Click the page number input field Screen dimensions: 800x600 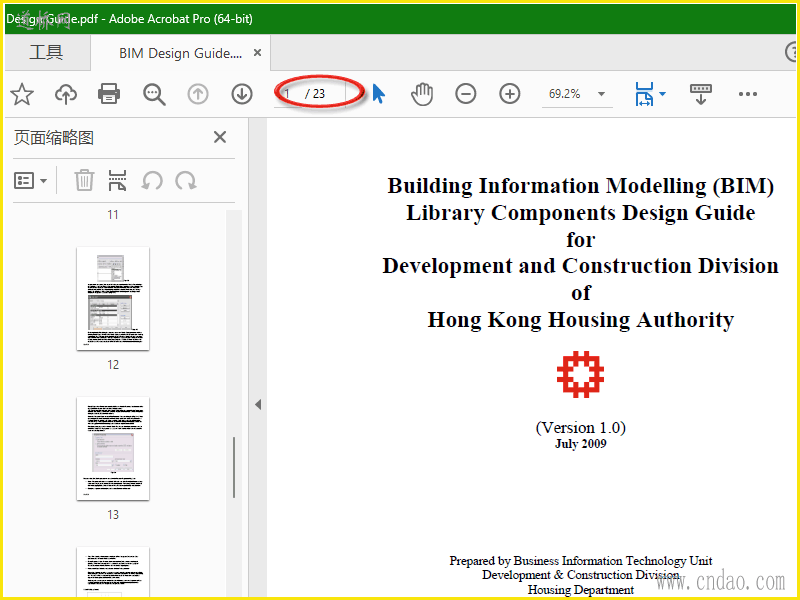click(x=292, y=94)
